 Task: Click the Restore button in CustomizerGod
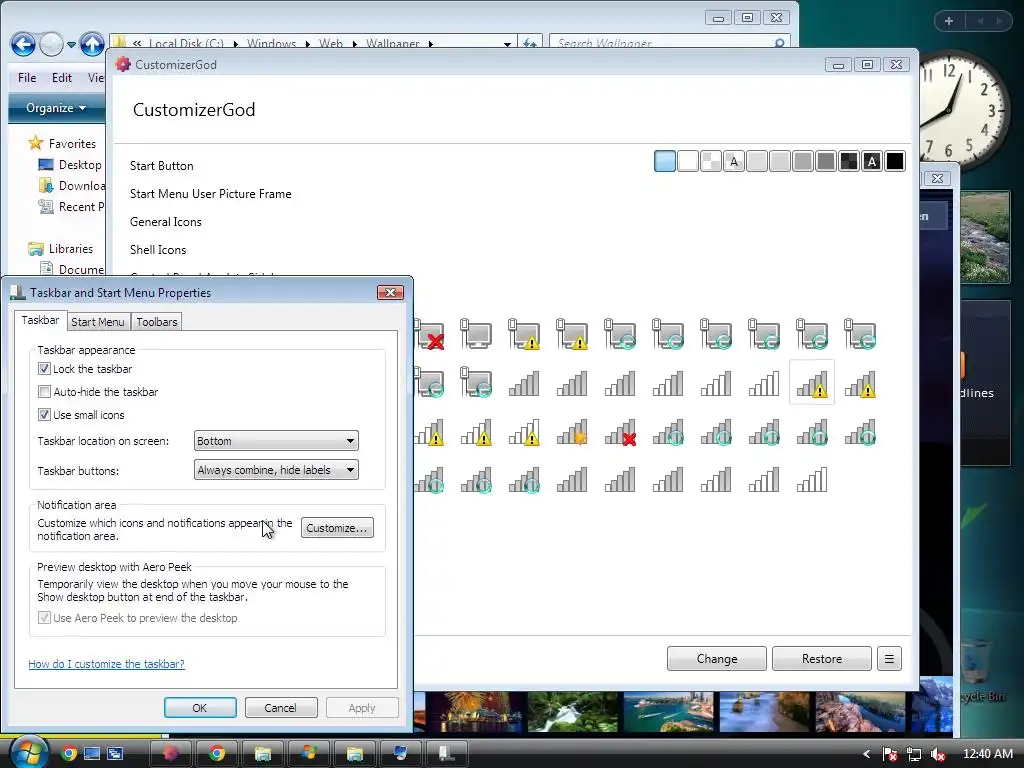822,658
